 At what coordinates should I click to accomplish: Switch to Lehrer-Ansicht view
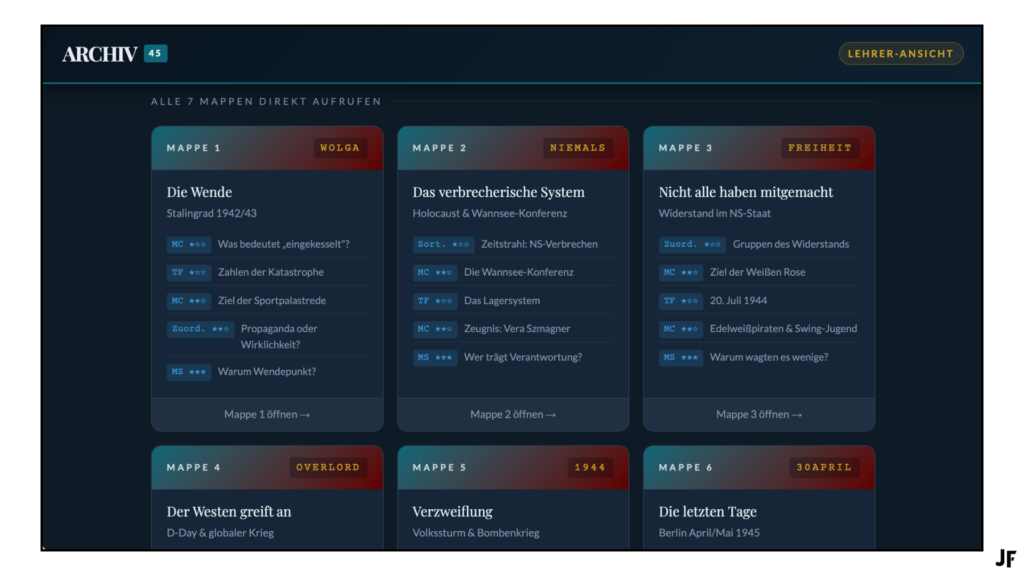click(900, 54)
